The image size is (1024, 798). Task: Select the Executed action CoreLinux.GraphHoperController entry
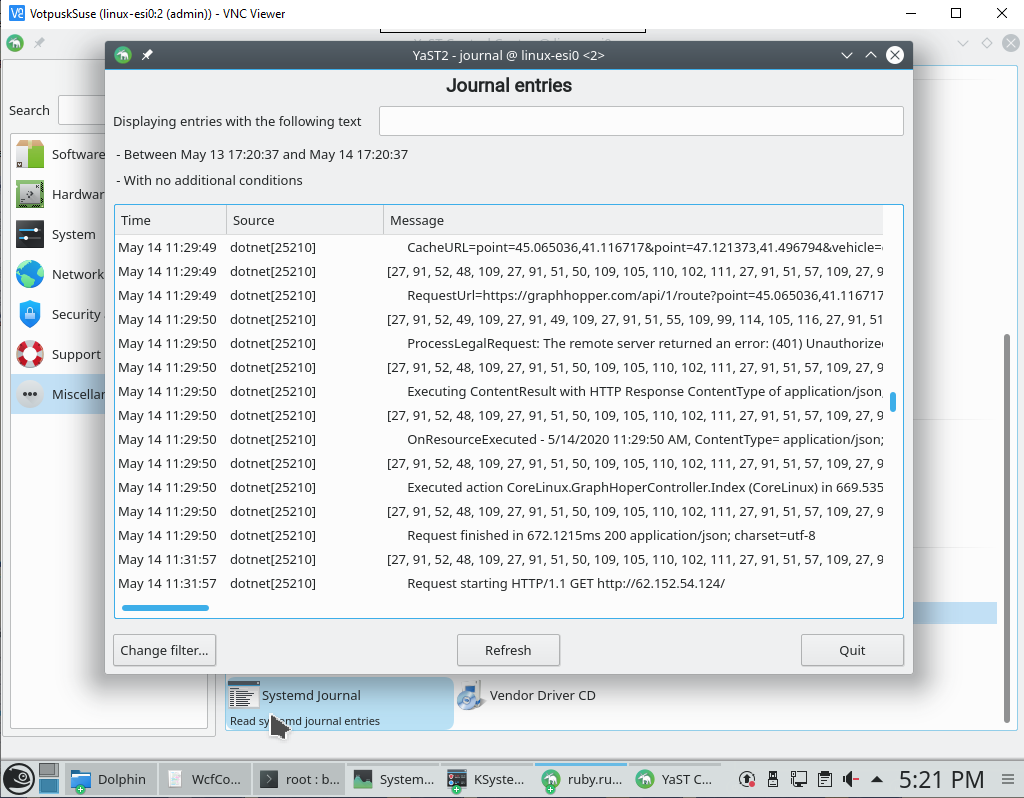click(500, 488)
